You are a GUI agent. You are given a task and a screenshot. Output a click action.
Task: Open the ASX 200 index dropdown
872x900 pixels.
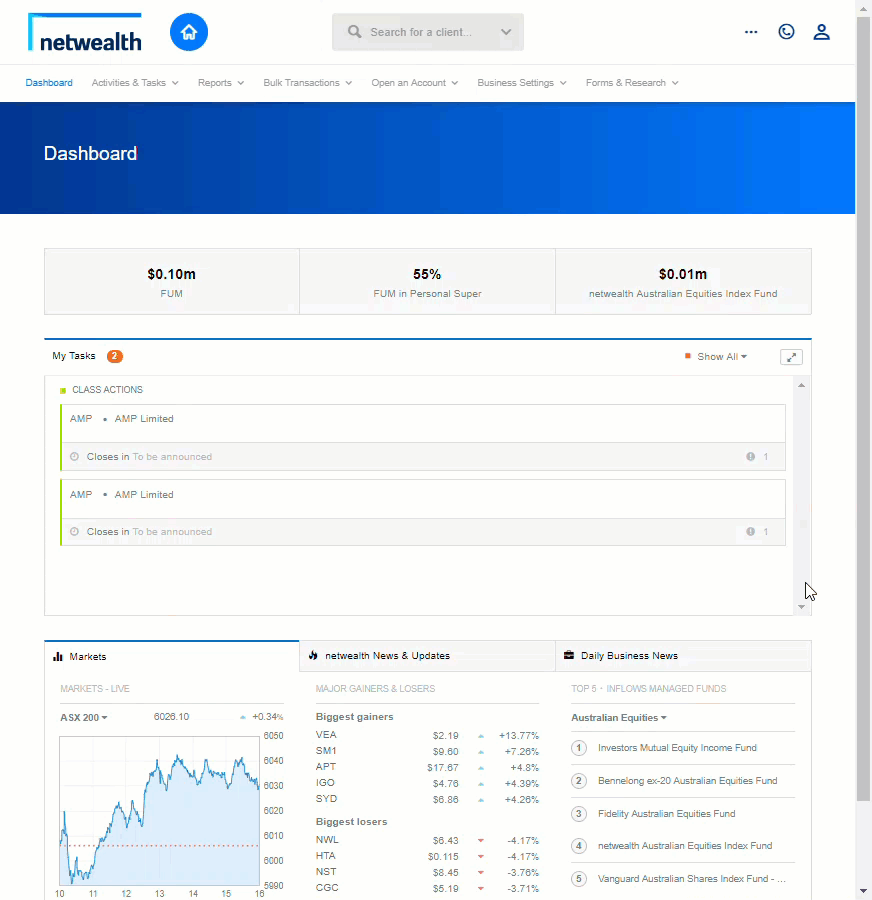pyautogui.click(x=84, y=717)
